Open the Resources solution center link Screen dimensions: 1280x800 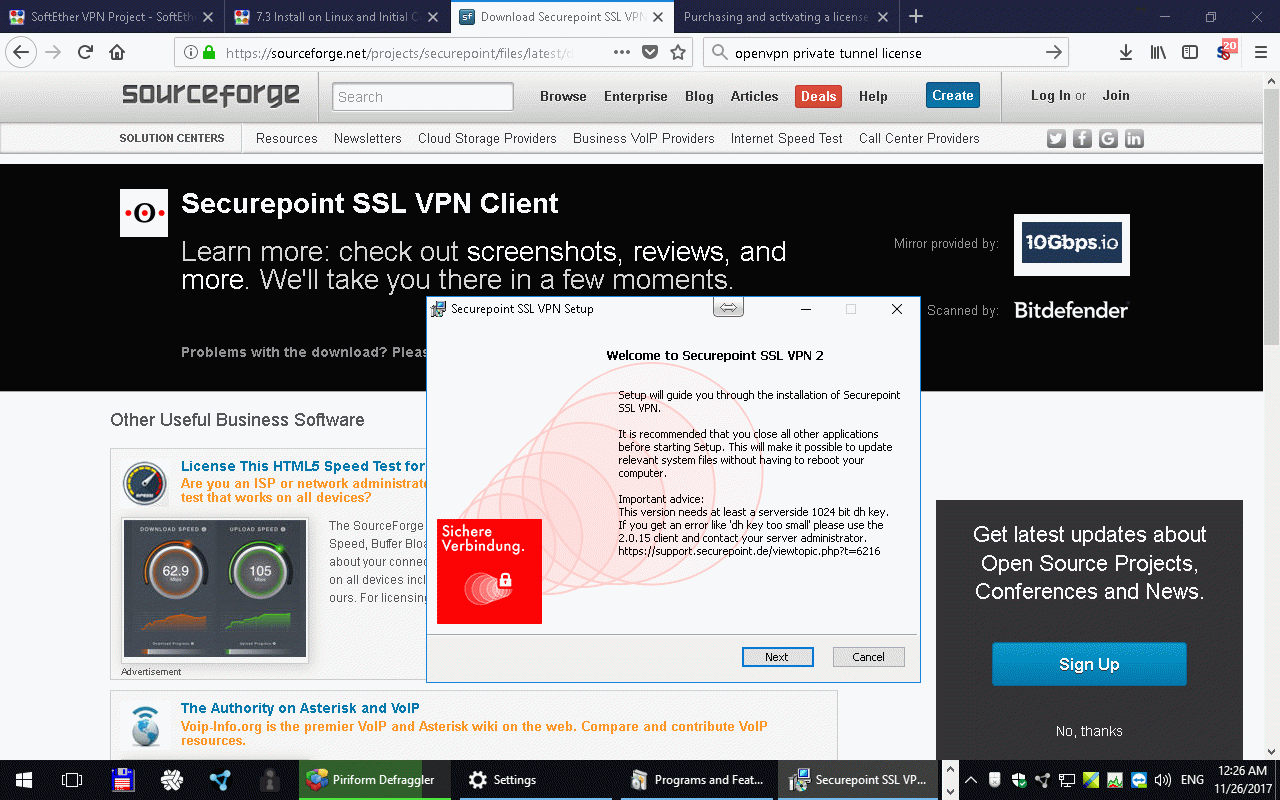[286, 139]
